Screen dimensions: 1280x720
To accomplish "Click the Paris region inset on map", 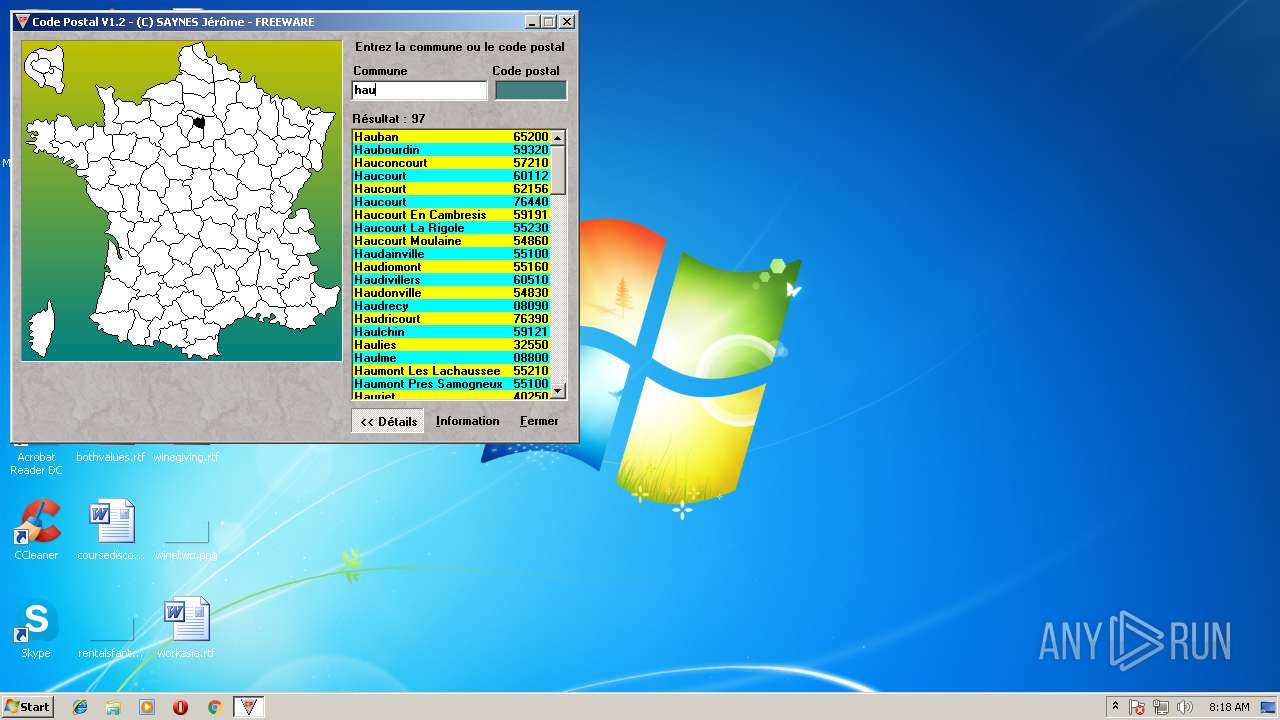I will [x=45, y=67].
